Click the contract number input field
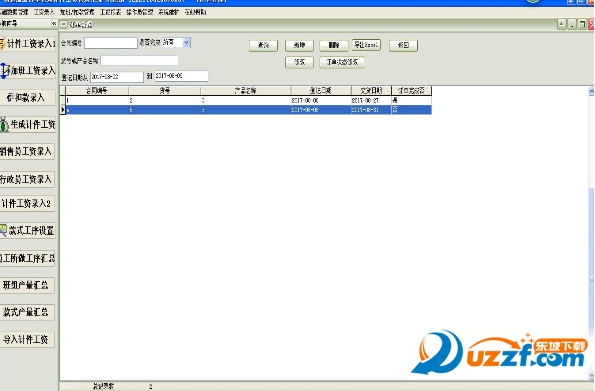The height and width of the screenshot is (391, 595). pyautogui.click(x=111, y=43)
